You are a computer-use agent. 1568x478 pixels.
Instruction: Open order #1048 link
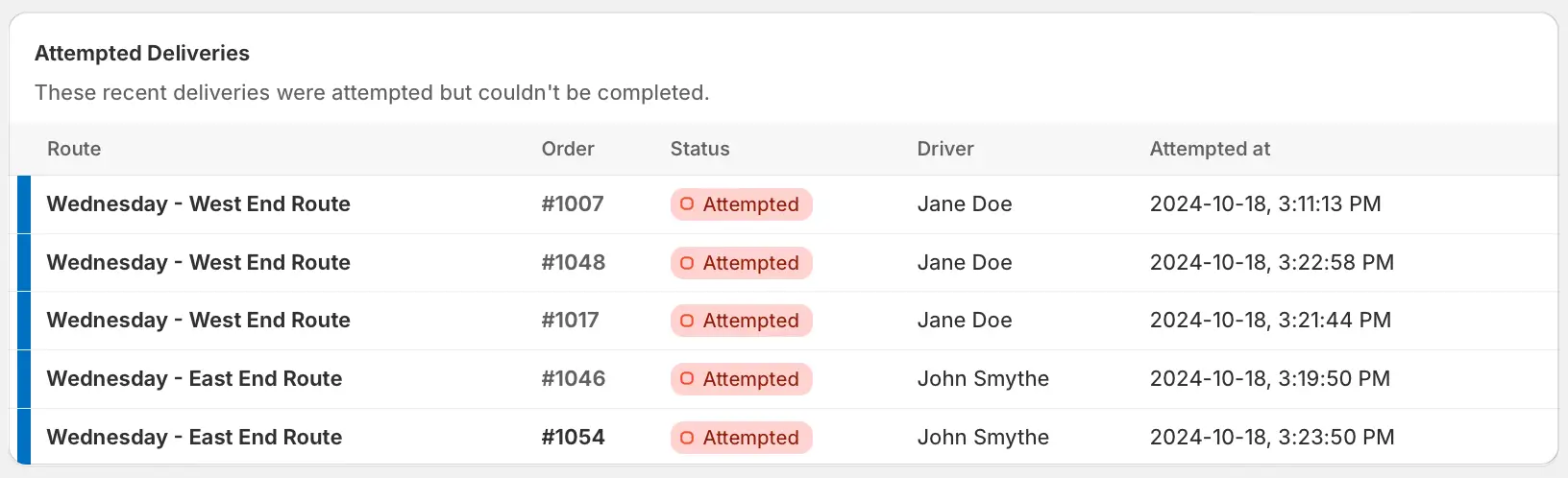click(574, 262)
